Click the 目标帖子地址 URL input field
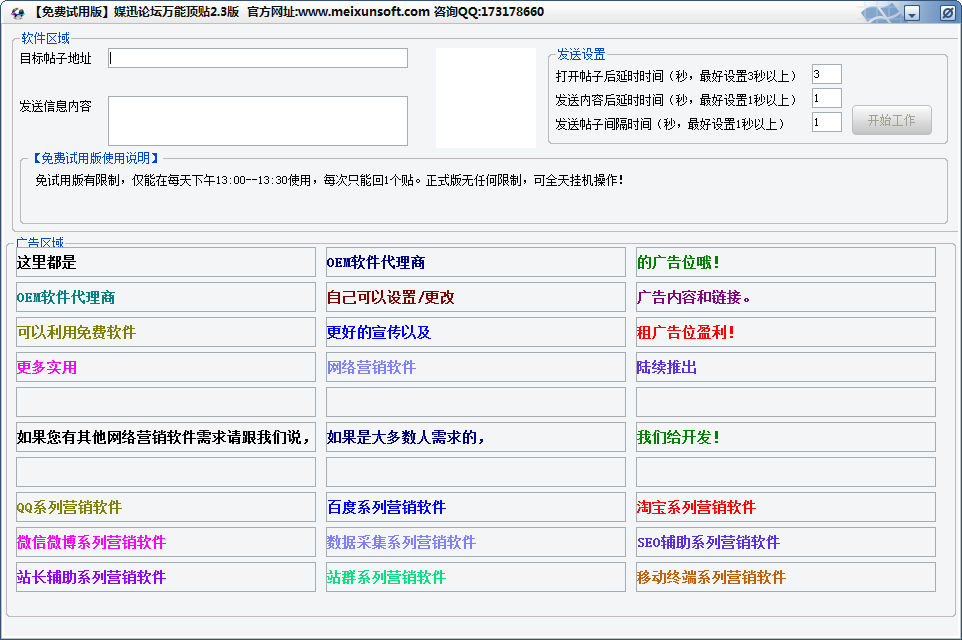962x640 pixels. point(257,58)
